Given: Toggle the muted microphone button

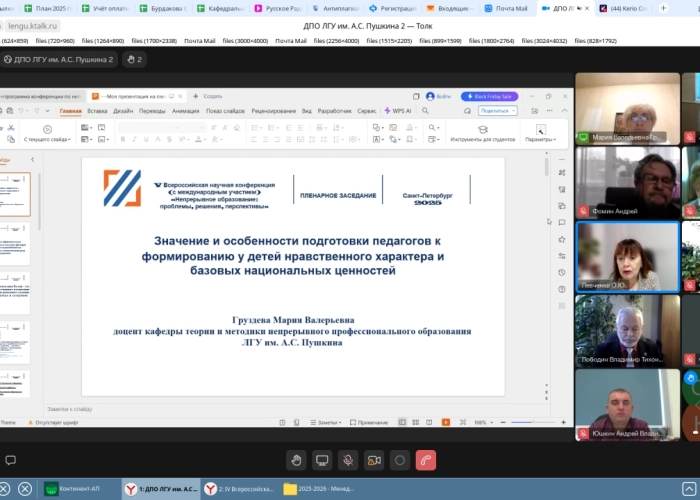Looking at the screenshot, I should [x=348, y=460].
